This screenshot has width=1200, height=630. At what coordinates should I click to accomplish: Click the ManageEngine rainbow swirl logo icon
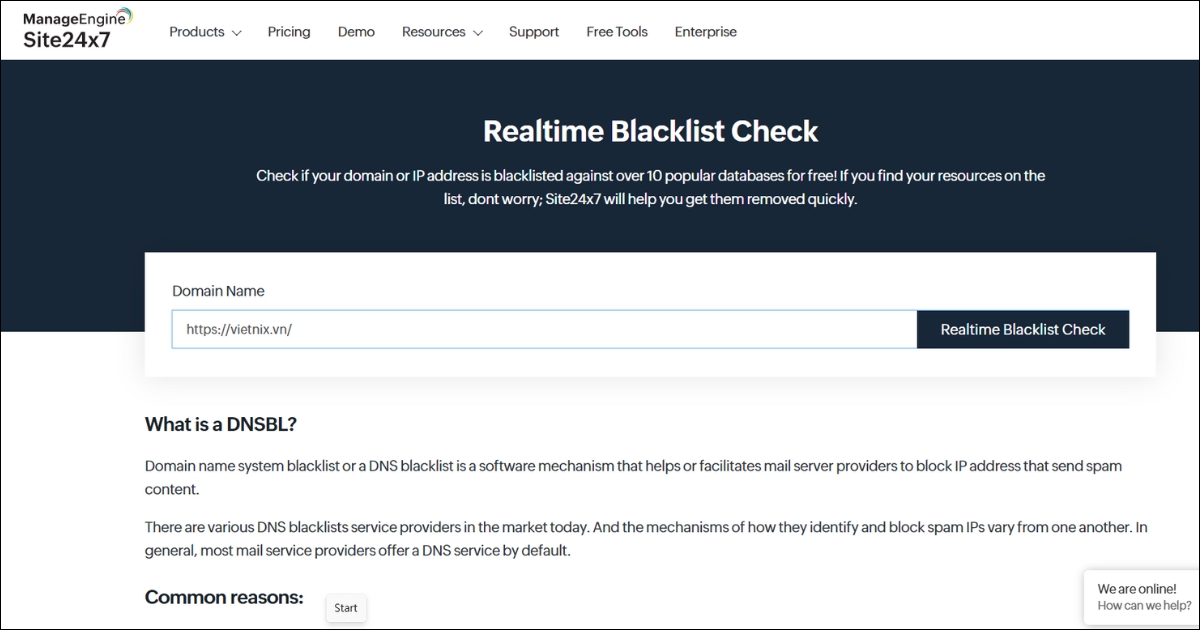126,14
